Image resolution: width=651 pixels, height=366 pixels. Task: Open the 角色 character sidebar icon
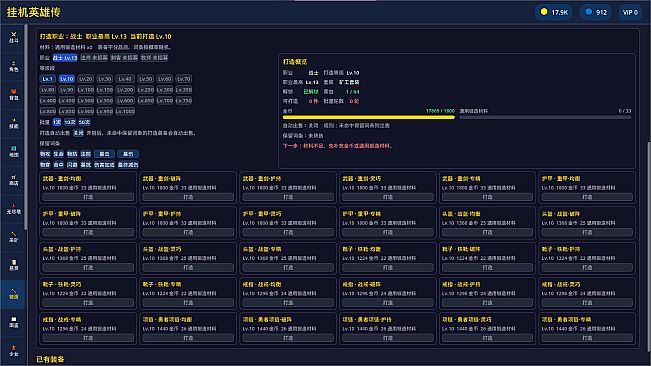[13, 66]
